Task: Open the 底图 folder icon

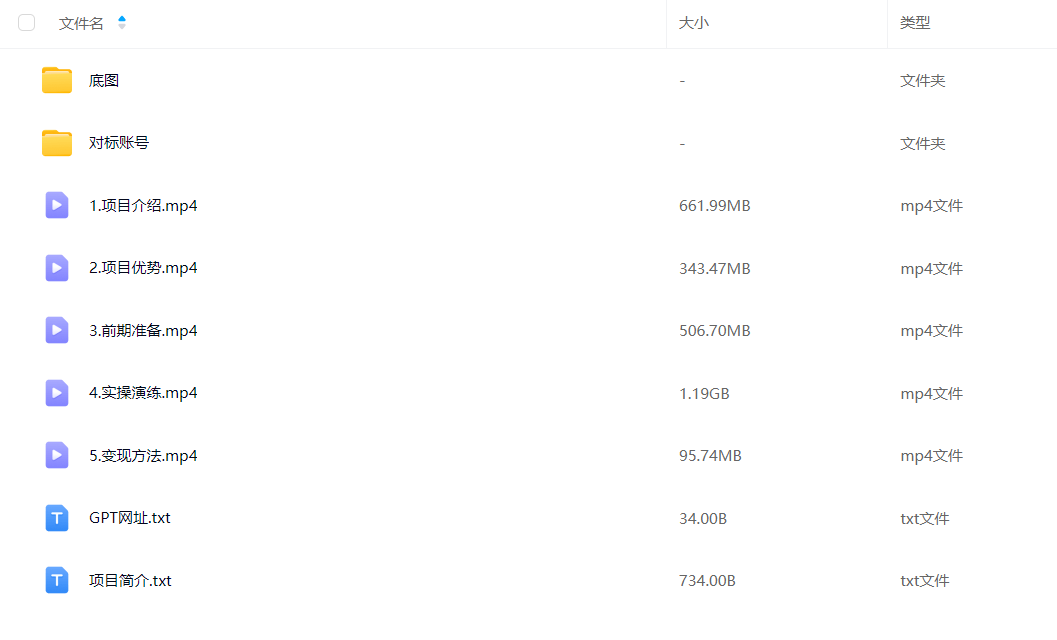Action: (x=57, y=80)
